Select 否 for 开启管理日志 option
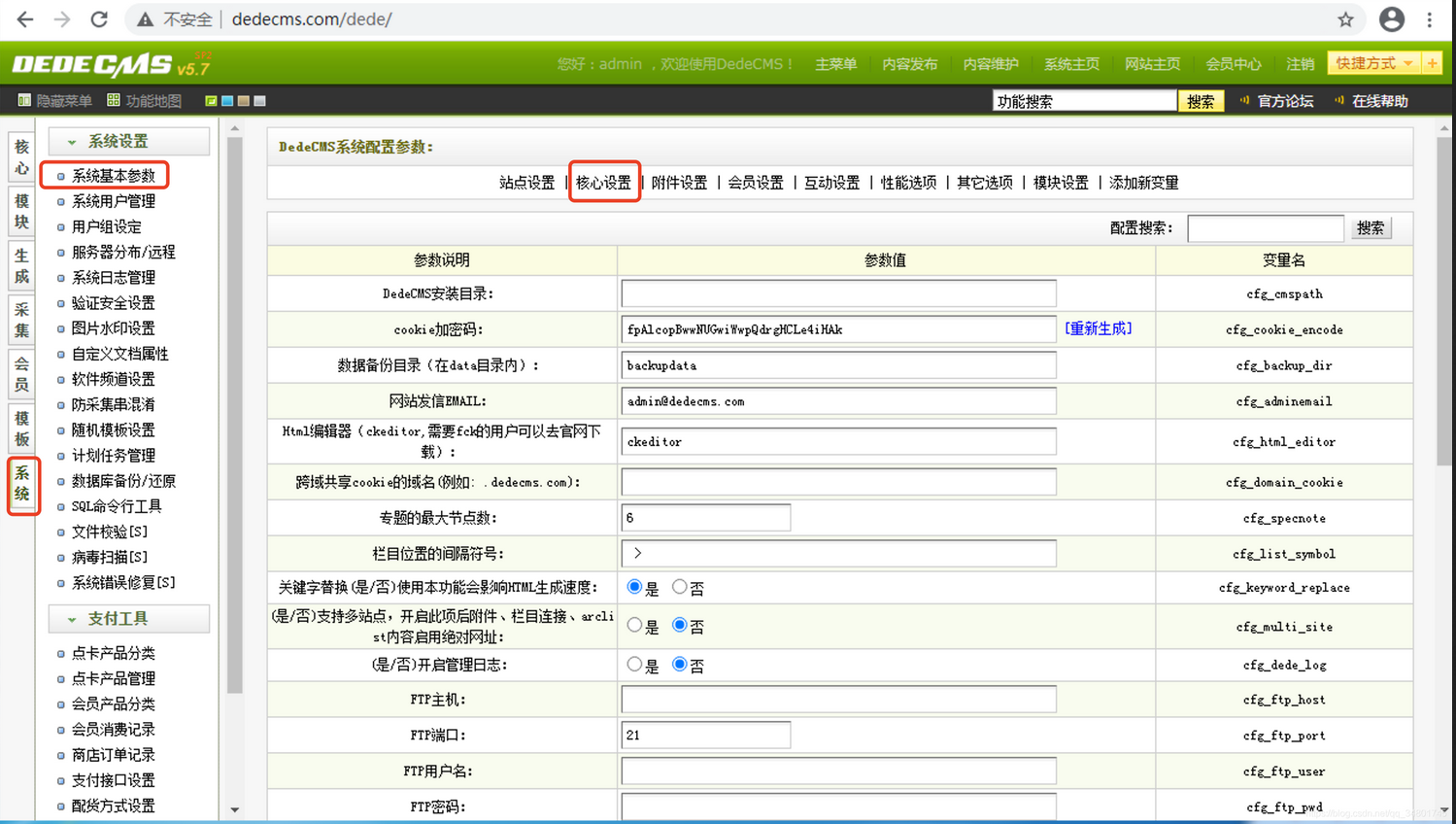This screenshot has width=1456, height=824. coord(679,665)
